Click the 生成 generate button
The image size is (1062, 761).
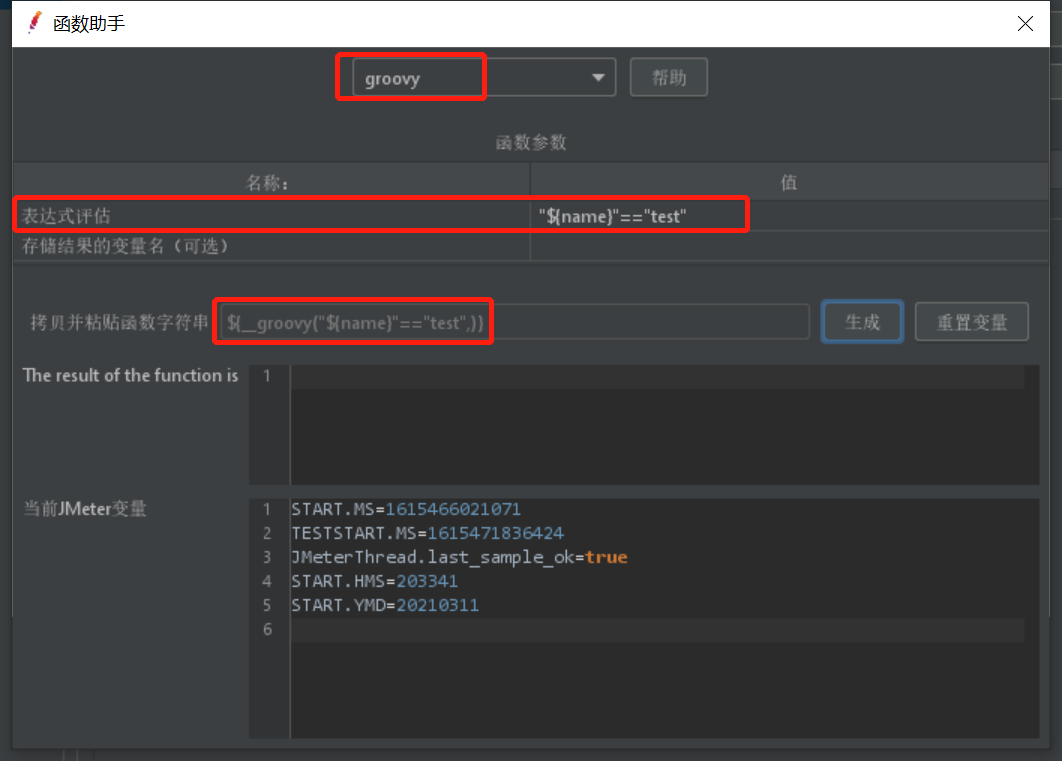[x=862, y=322]
